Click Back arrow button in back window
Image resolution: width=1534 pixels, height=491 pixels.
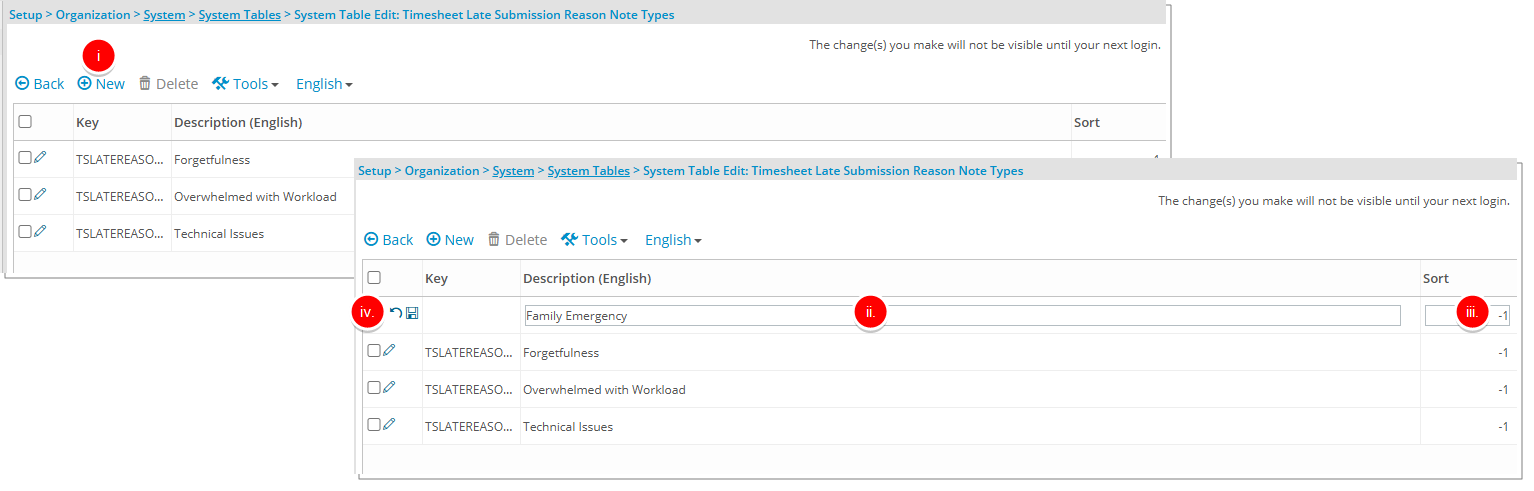(40, 84)
